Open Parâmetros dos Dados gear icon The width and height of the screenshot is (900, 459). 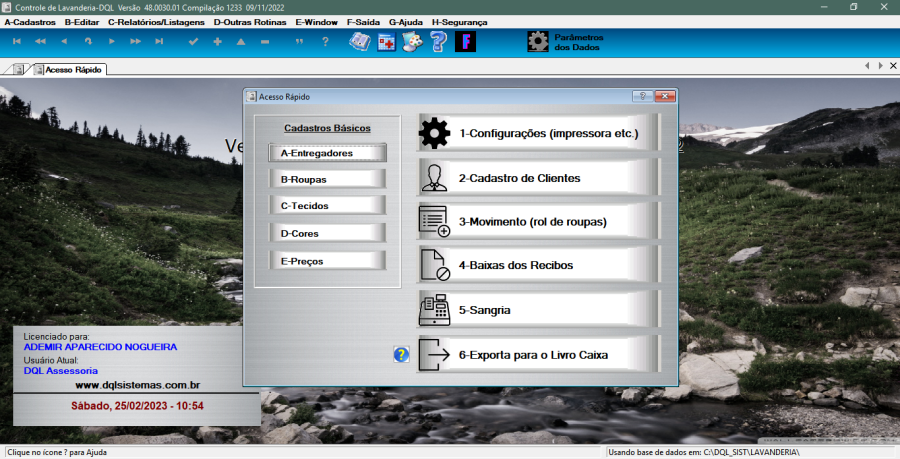538,41
